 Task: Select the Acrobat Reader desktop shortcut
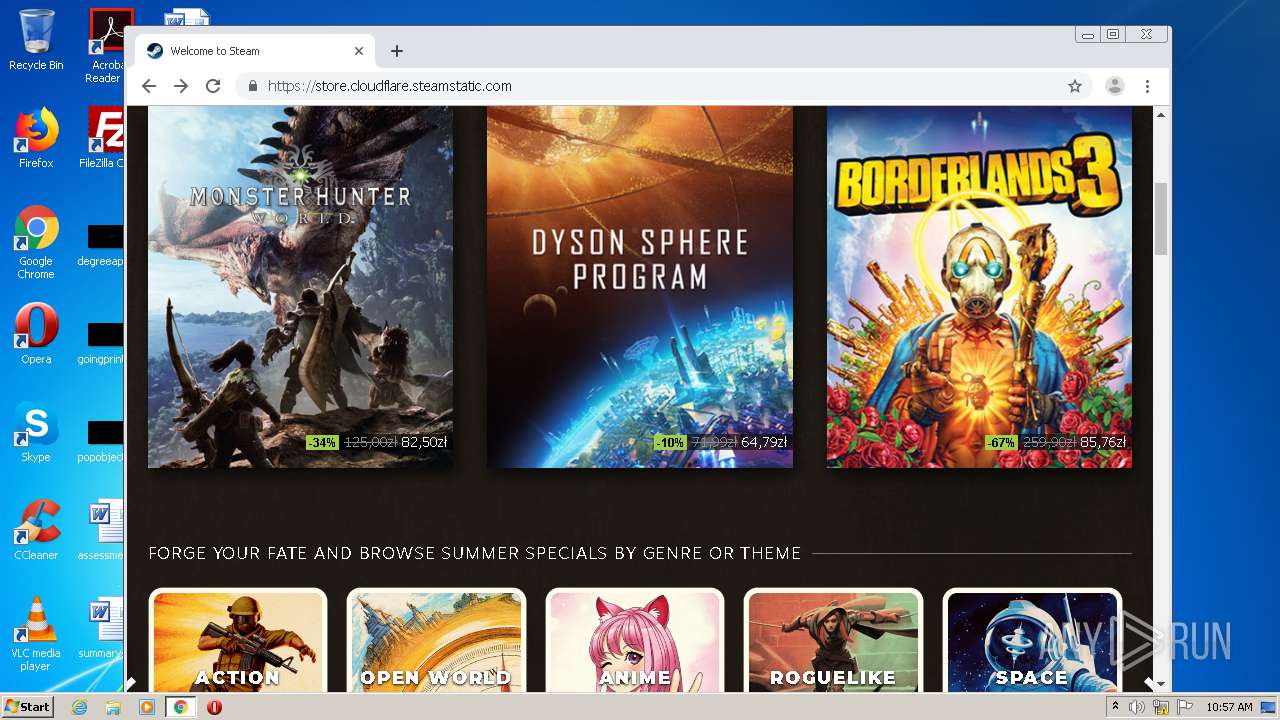coord(106,46)
